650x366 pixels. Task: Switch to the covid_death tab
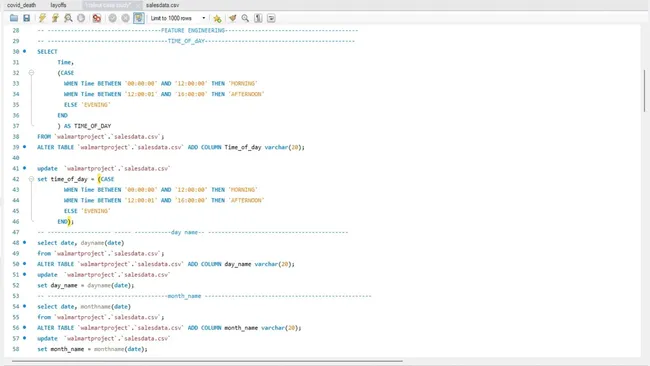pos(22,5)
